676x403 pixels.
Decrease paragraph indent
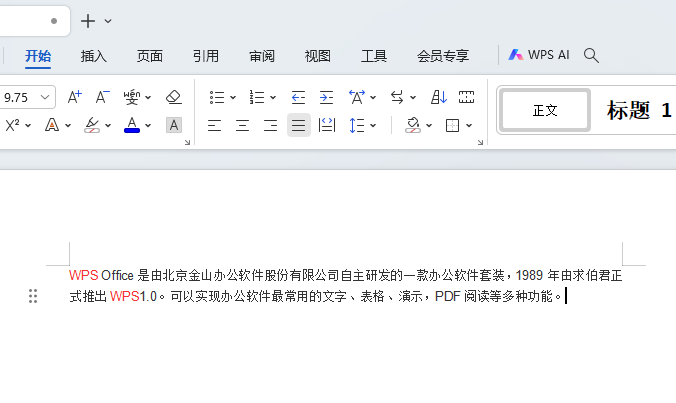298,97
